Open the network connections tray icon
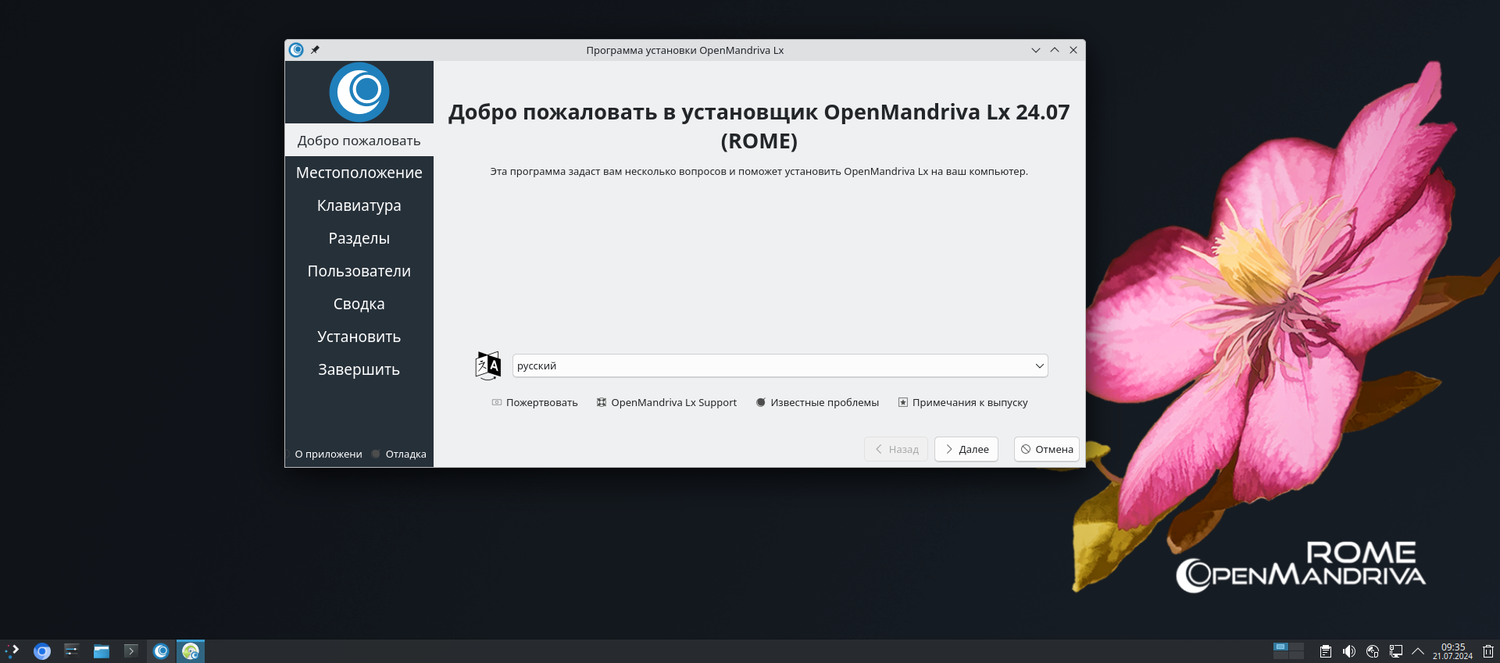1500x663 pixels. click(x=1397, y=651)
